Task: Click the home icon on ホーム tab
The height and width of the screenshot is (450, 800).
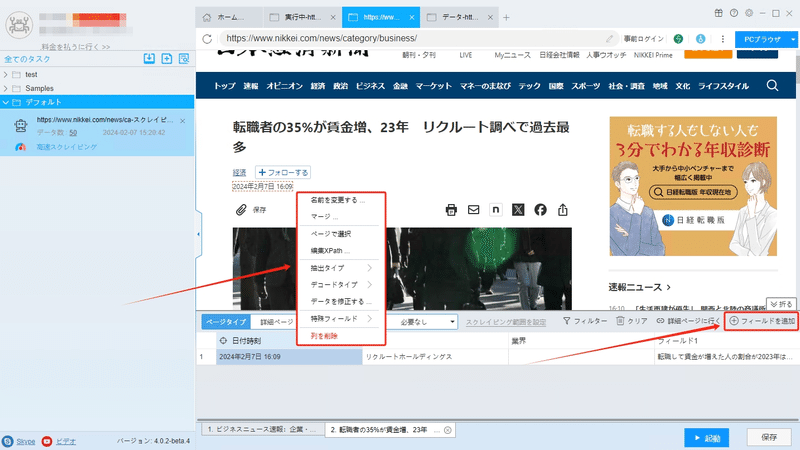Action: [207, 17]
